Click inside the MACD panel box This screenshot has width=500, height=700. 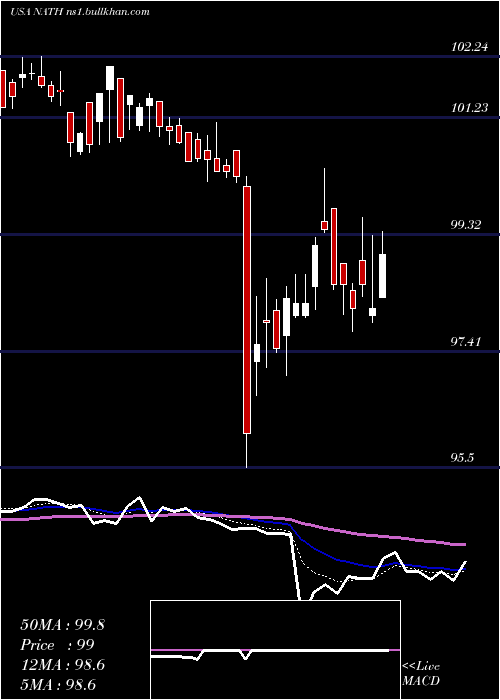pos(275,650)
